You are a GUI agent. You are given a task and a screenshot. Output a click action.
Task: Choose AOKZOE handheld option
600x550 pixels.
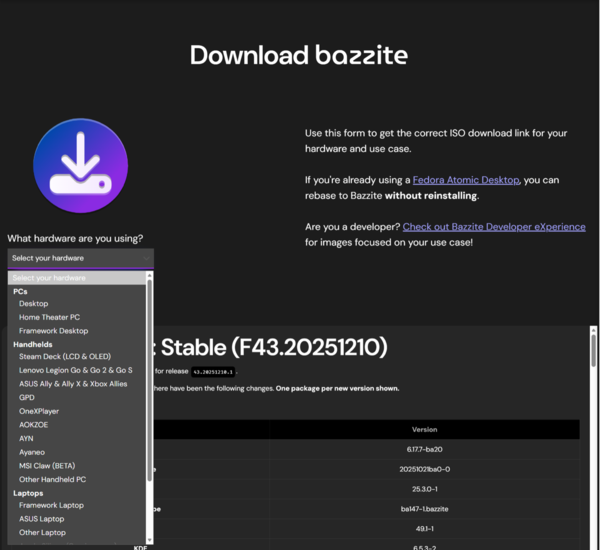77,425
